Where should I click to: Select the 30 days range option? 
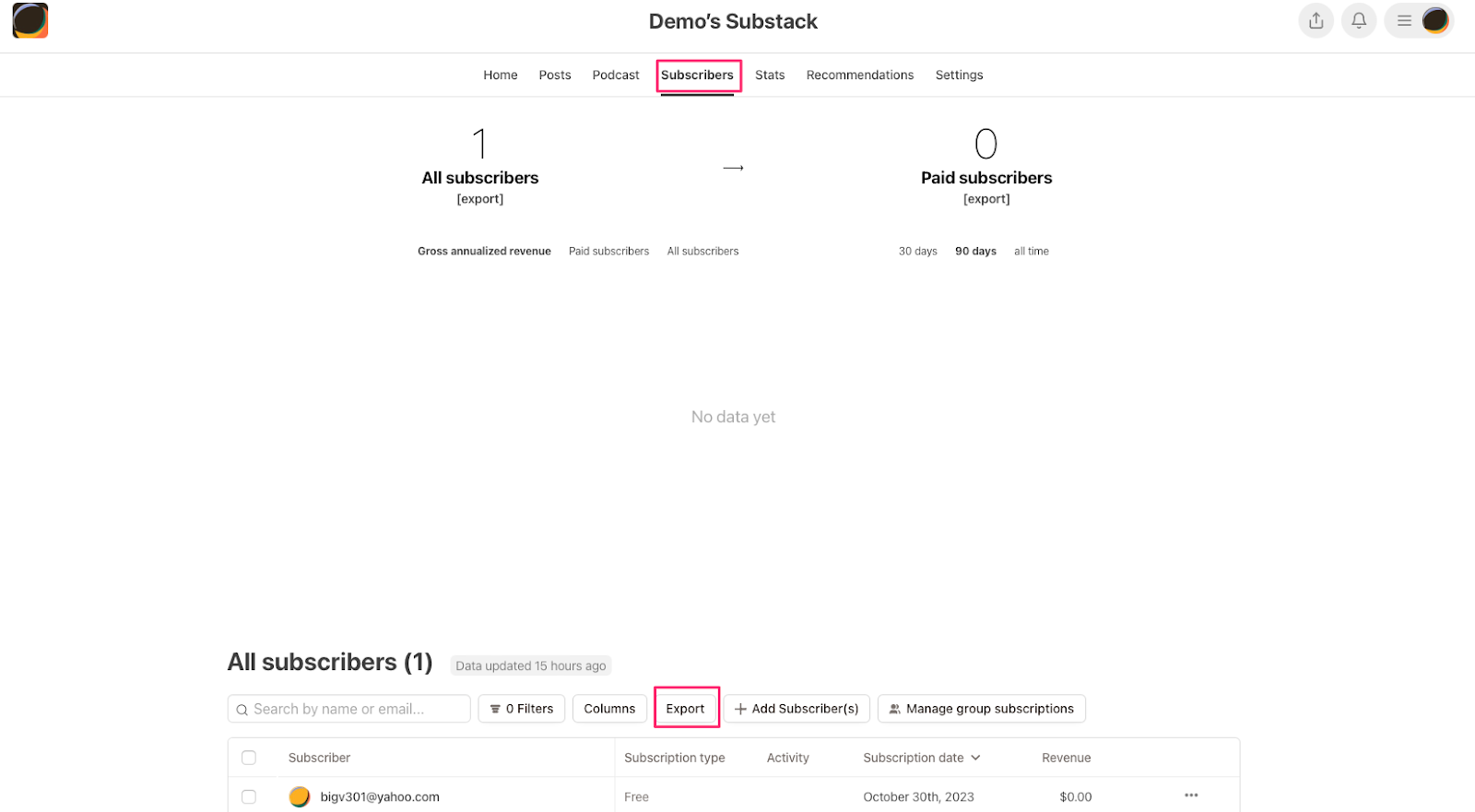917,251
